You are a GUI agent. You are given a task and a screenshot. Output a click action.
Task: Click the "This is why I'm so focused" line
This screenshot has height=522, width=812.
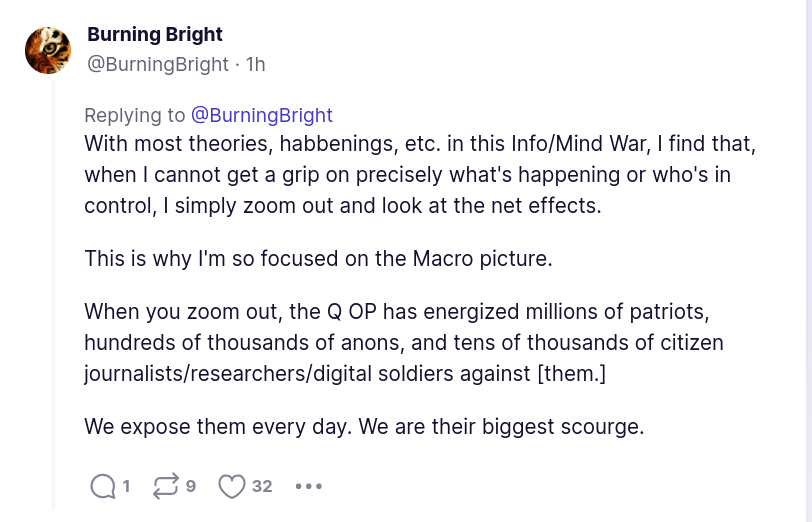pos(318,258)
